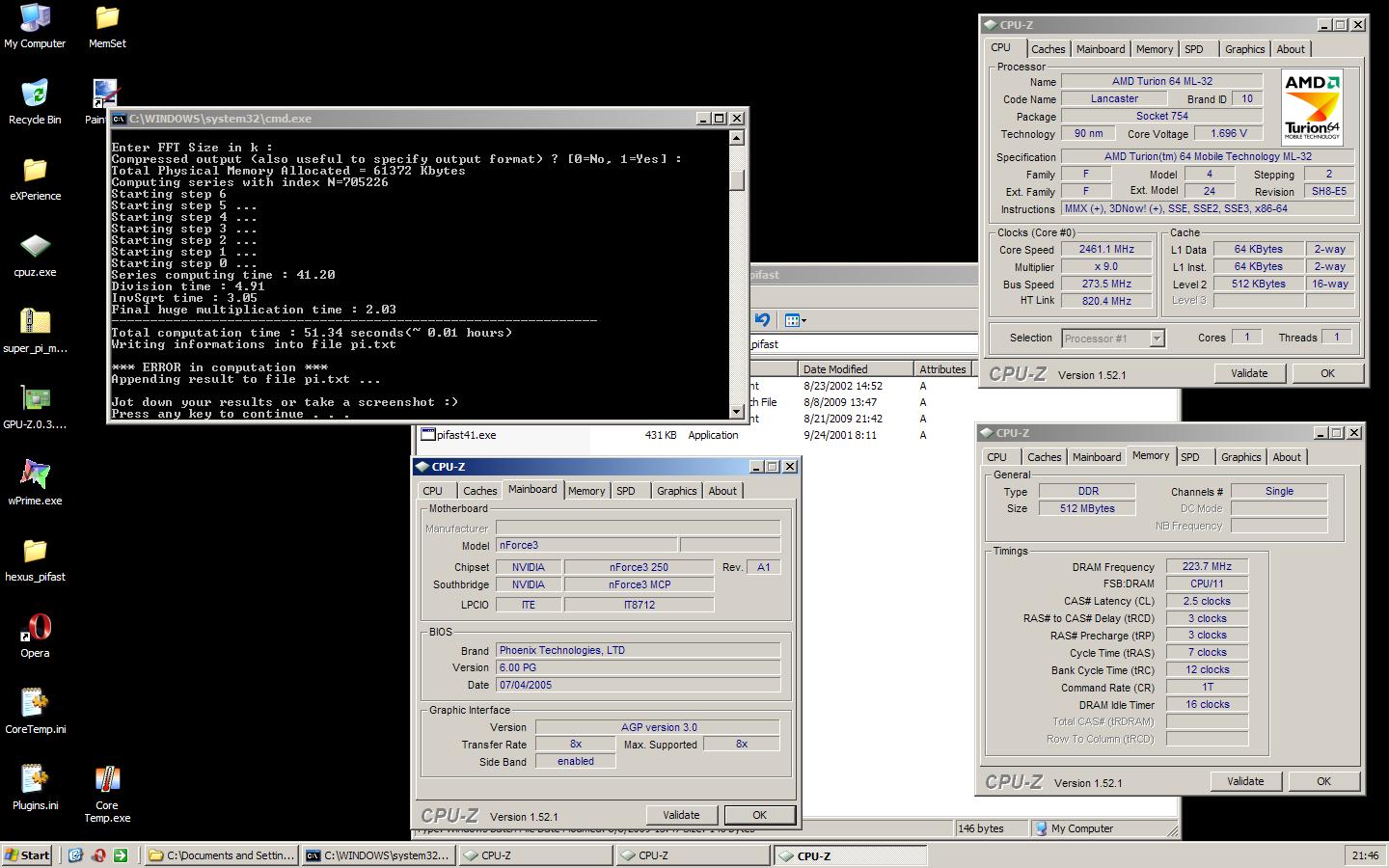Viewport: 1389px width, 868px height.
Task: Click OK in the CPU tab CPU-Z window
Action: point(1327,373)
